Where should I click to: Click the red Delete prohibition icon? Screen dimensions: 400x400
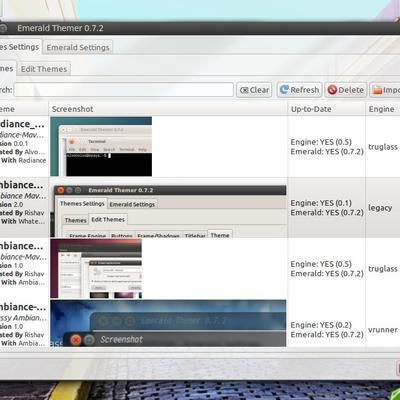pyautogui.click(x=332, y=90)
